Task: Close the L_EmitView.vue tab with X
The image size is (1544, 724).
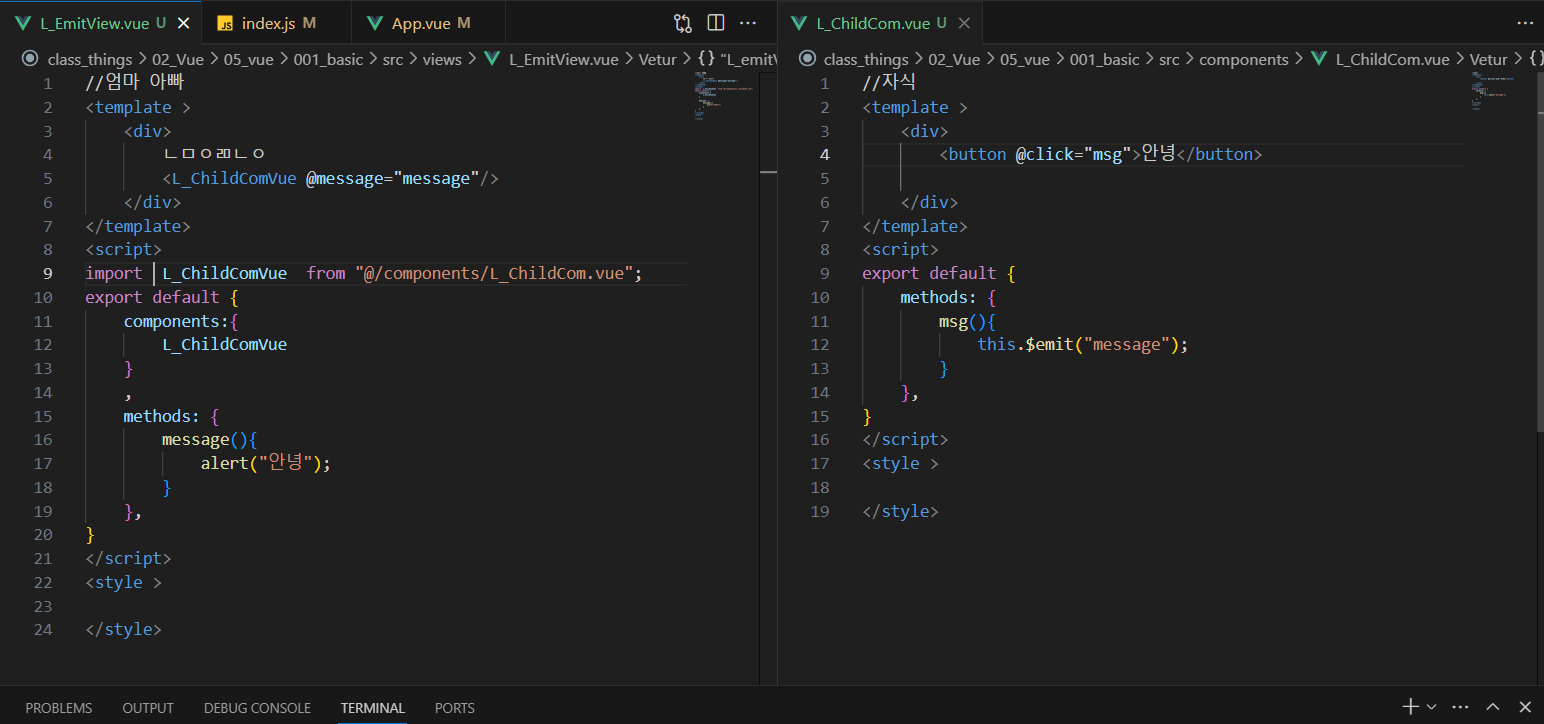Action: (x=182, y=23)
